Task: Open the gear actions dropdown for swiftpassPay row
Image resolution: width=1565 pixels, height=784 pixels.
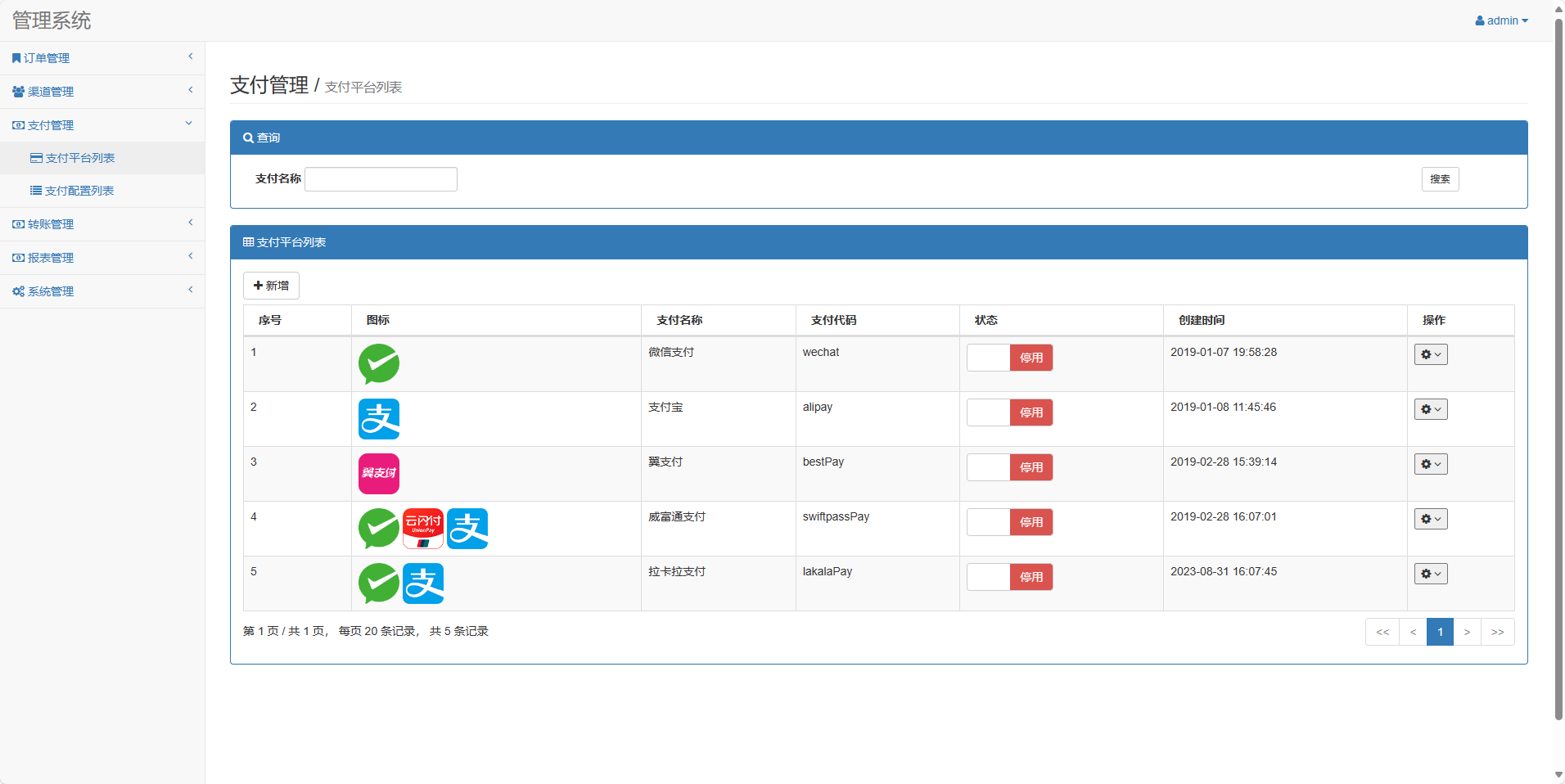Action: click(1431, 519)
